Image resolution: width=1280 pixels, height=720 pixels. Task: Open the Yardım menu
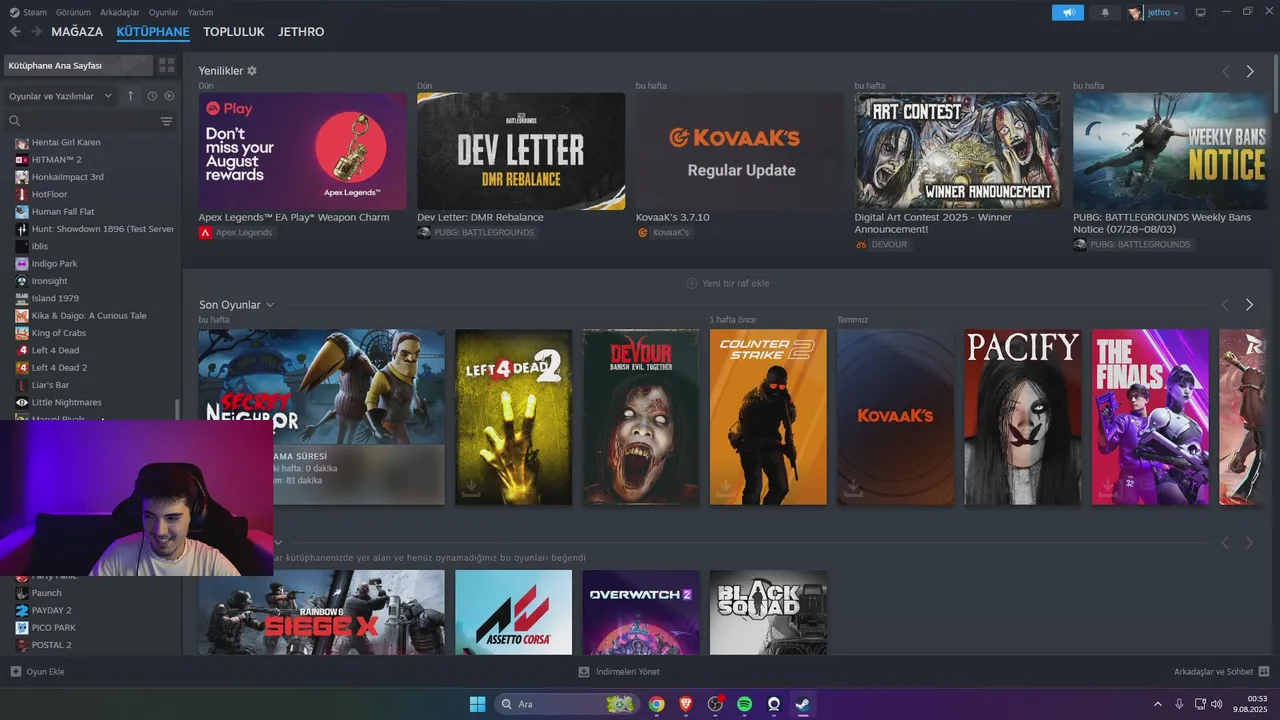tap(201, 12)
